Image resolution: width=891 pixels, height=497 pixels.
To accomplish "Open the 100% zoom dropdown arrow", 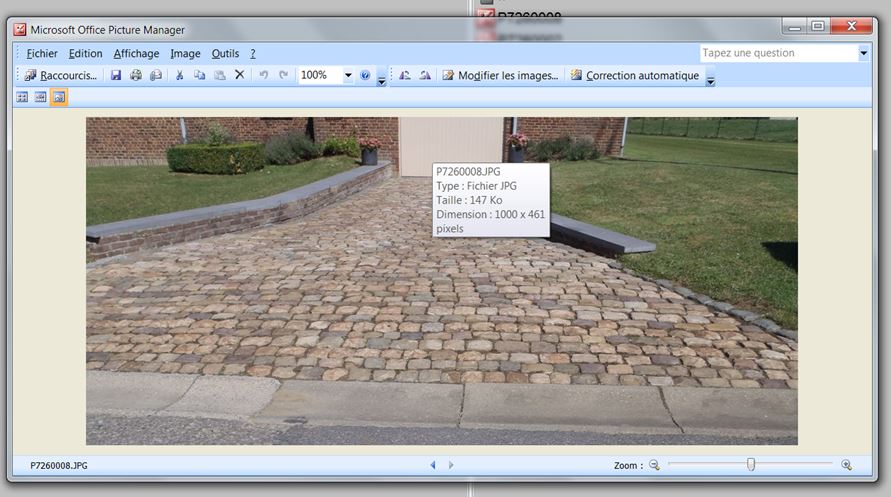I will 348,75.
